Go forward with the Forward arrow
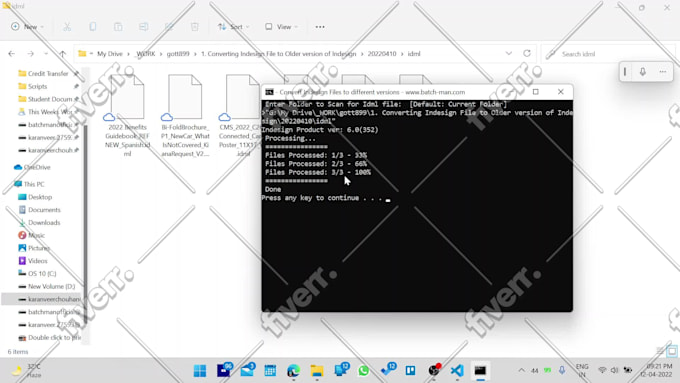Image resolution: width=680 pixels, height=383 pixels. (30, 54)
